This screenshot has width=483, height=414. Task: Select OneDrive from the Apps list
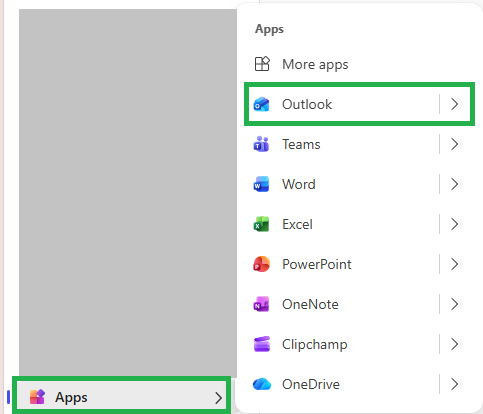pos(311,384)
